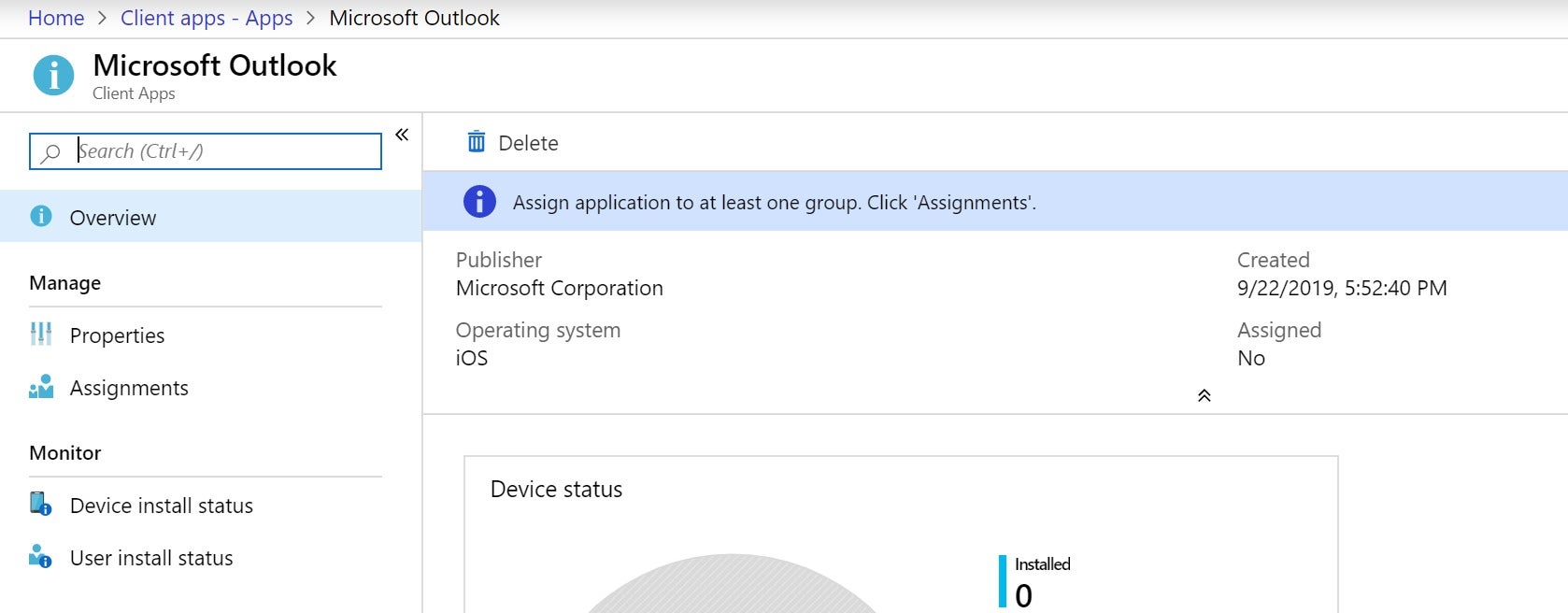Open Client apps - Apps breadcrumb
Screen dimensions: 1568x613
tap(207, 18)
